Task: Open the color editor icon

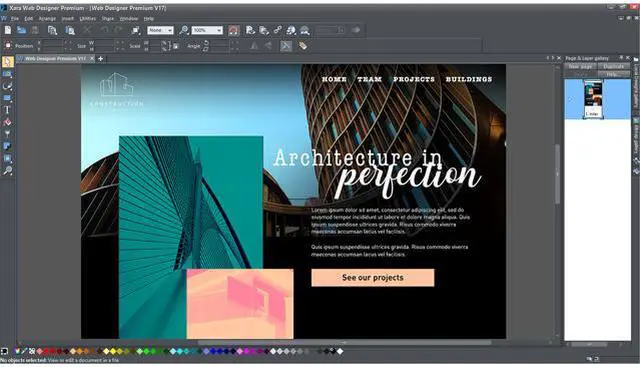Action: (x=17, y=351)
